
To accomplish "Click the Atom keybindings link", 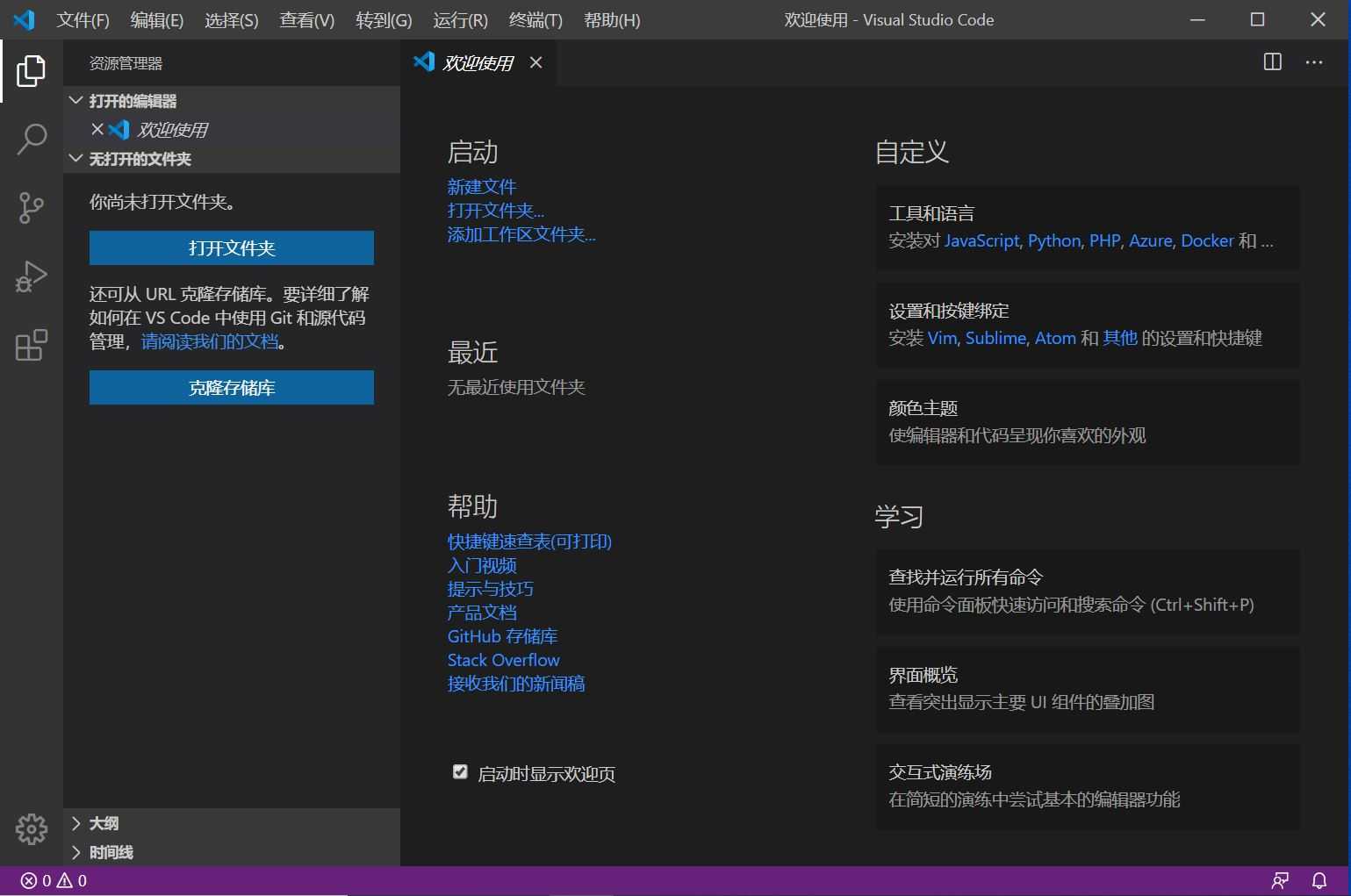I will (1055, 338).
